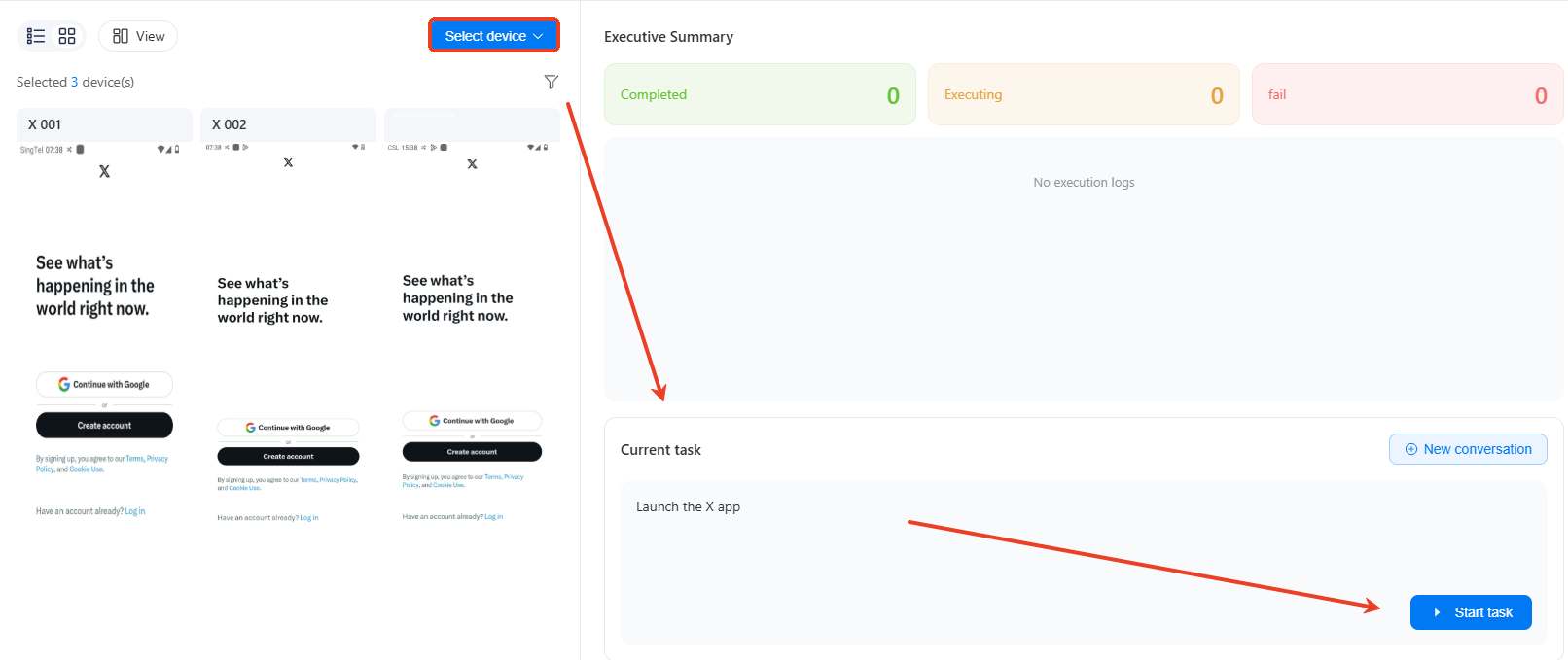This screenshot has width=1568, height=660.
Task: Click the Start task button
Action: pos(1471,612)
